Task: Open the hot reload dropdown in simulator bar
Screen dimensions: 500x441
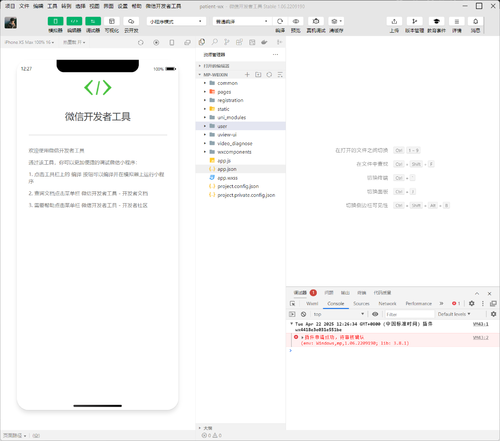Action: tap(74, 42)
